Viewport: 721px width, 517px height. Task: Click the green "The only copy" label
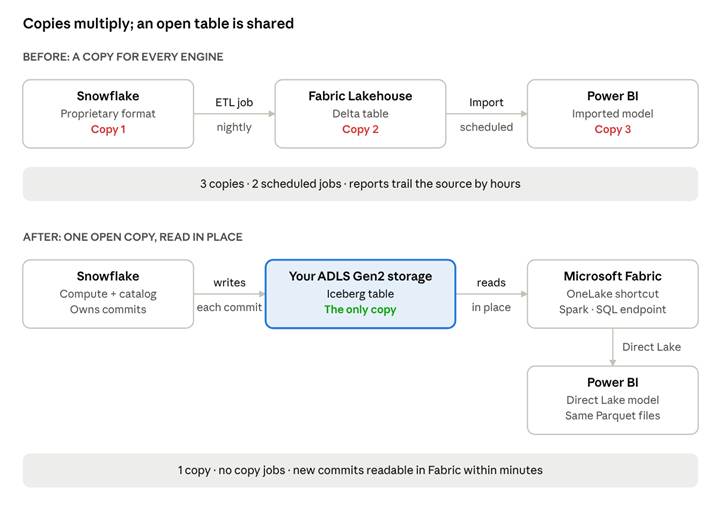click(360, 310)
